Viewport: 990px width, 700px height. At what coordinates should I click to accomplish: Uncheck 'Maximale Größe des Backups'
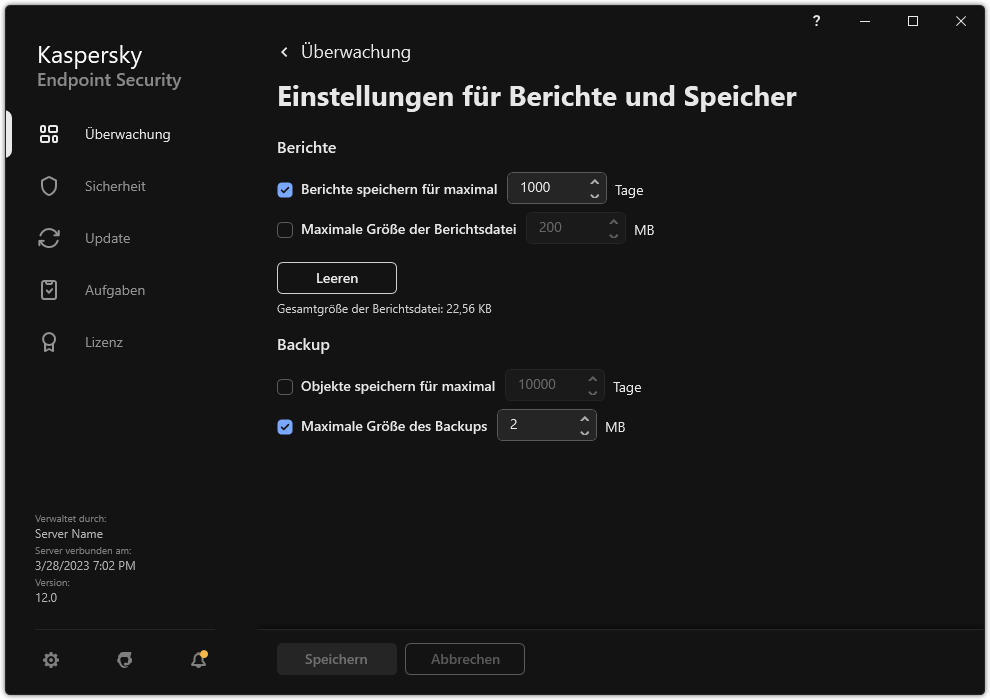point(285,426)
